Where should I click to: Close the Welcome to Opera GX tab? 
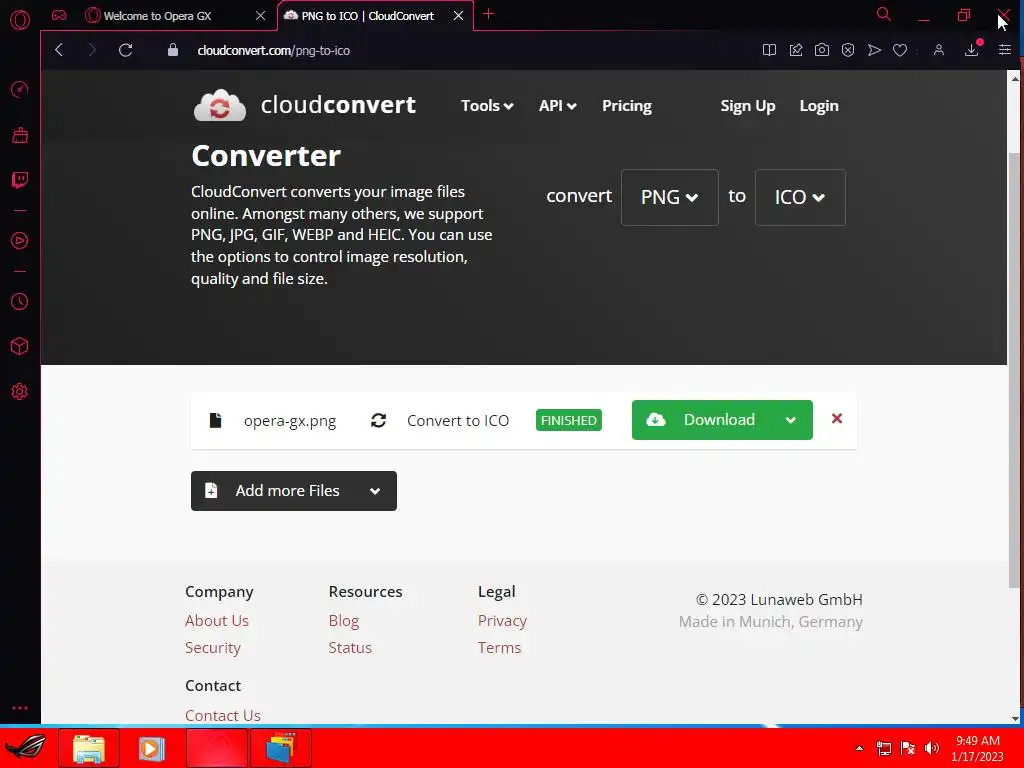(x=260, y=16)
